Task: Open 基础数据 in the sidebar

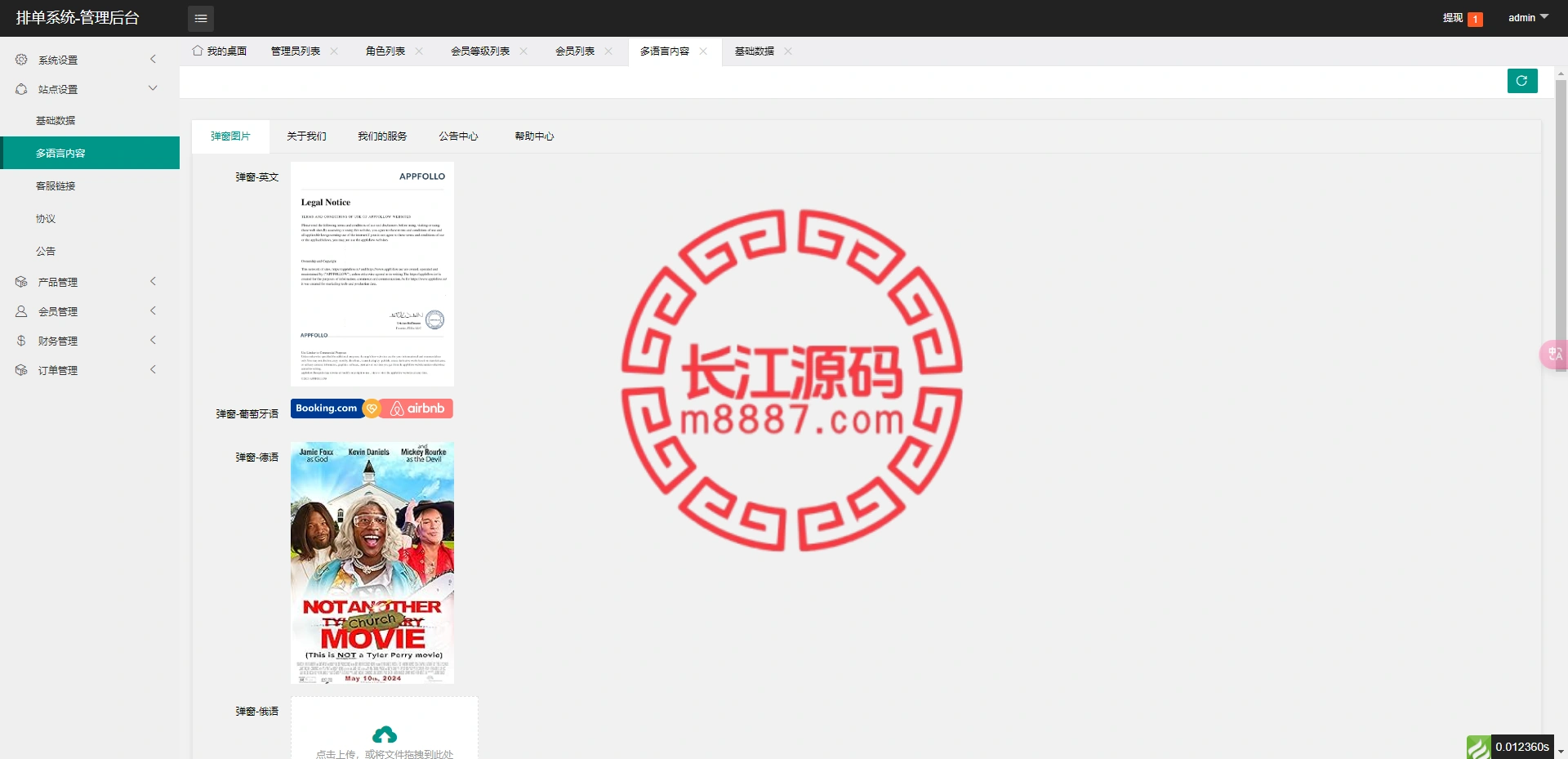Action: click(x=56, y=121)
